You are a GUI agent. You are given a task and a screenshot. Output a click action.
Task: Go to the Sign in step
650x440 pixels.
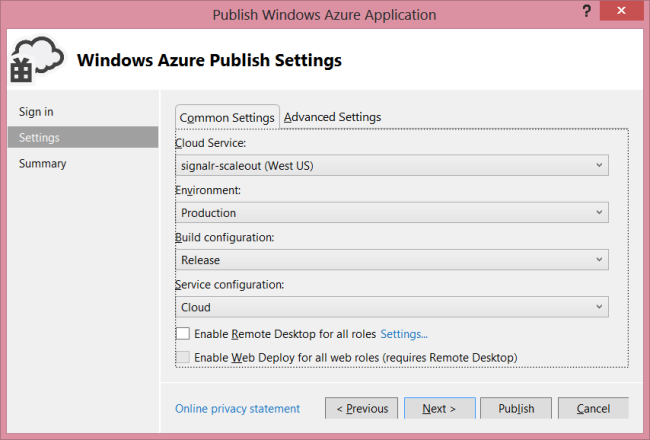(36, 111)
